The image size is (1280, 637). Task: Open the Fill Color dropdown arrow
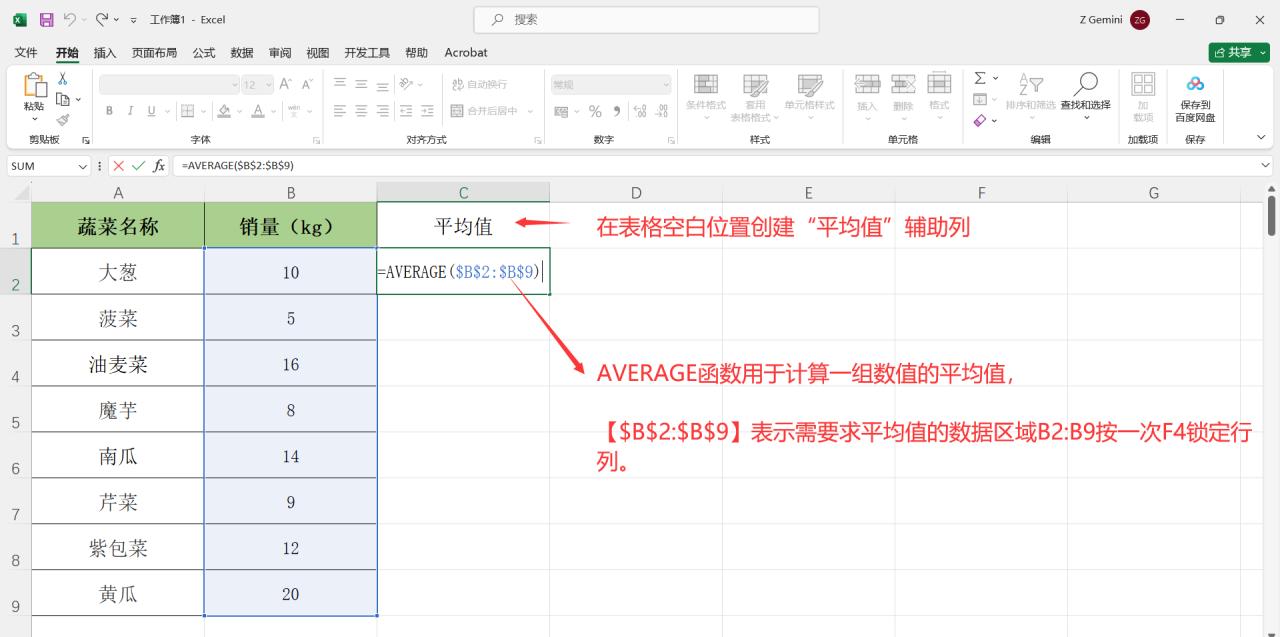(240, 111)
